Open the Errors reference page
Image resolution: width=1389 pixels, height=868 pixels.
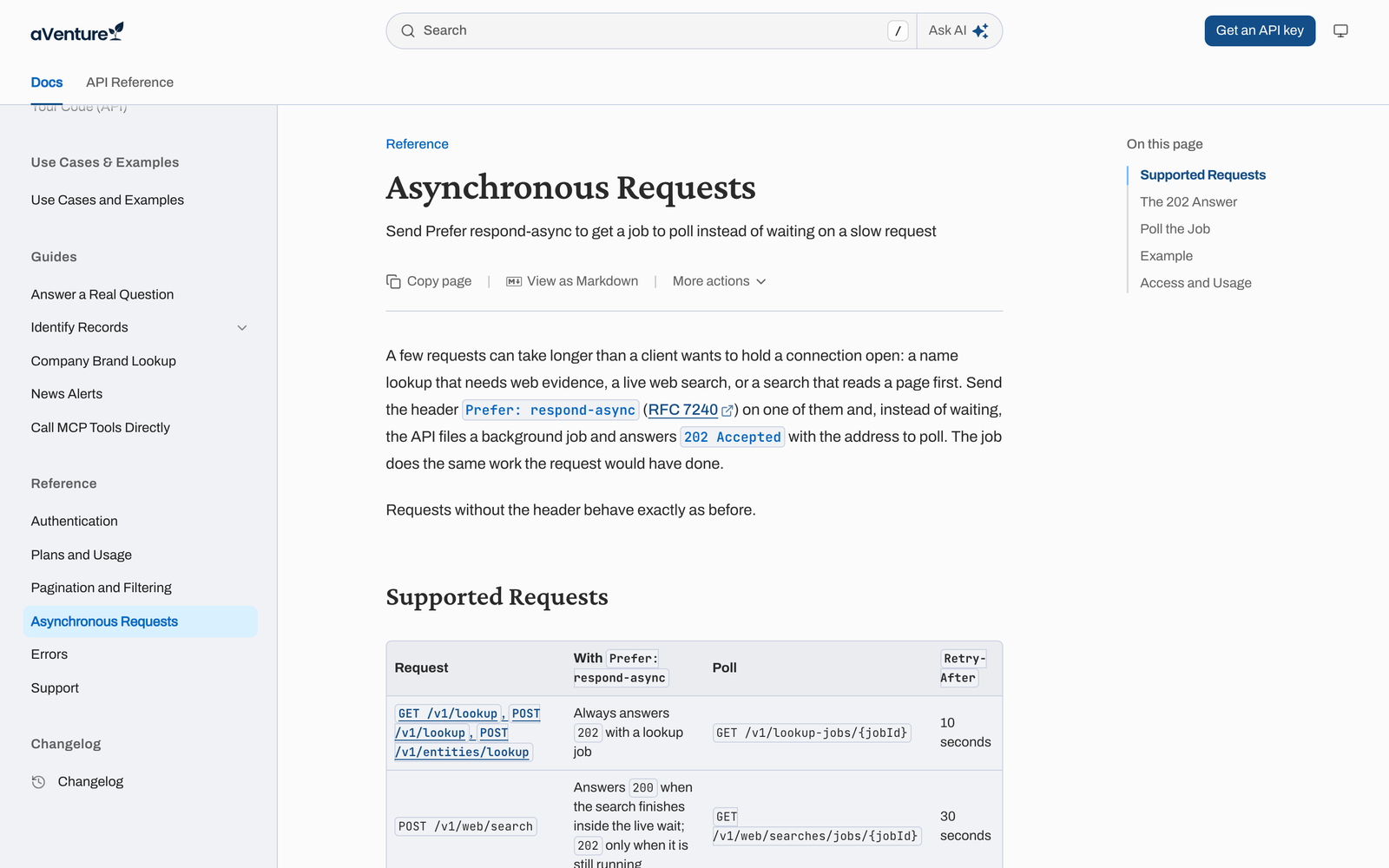(49, 654)
